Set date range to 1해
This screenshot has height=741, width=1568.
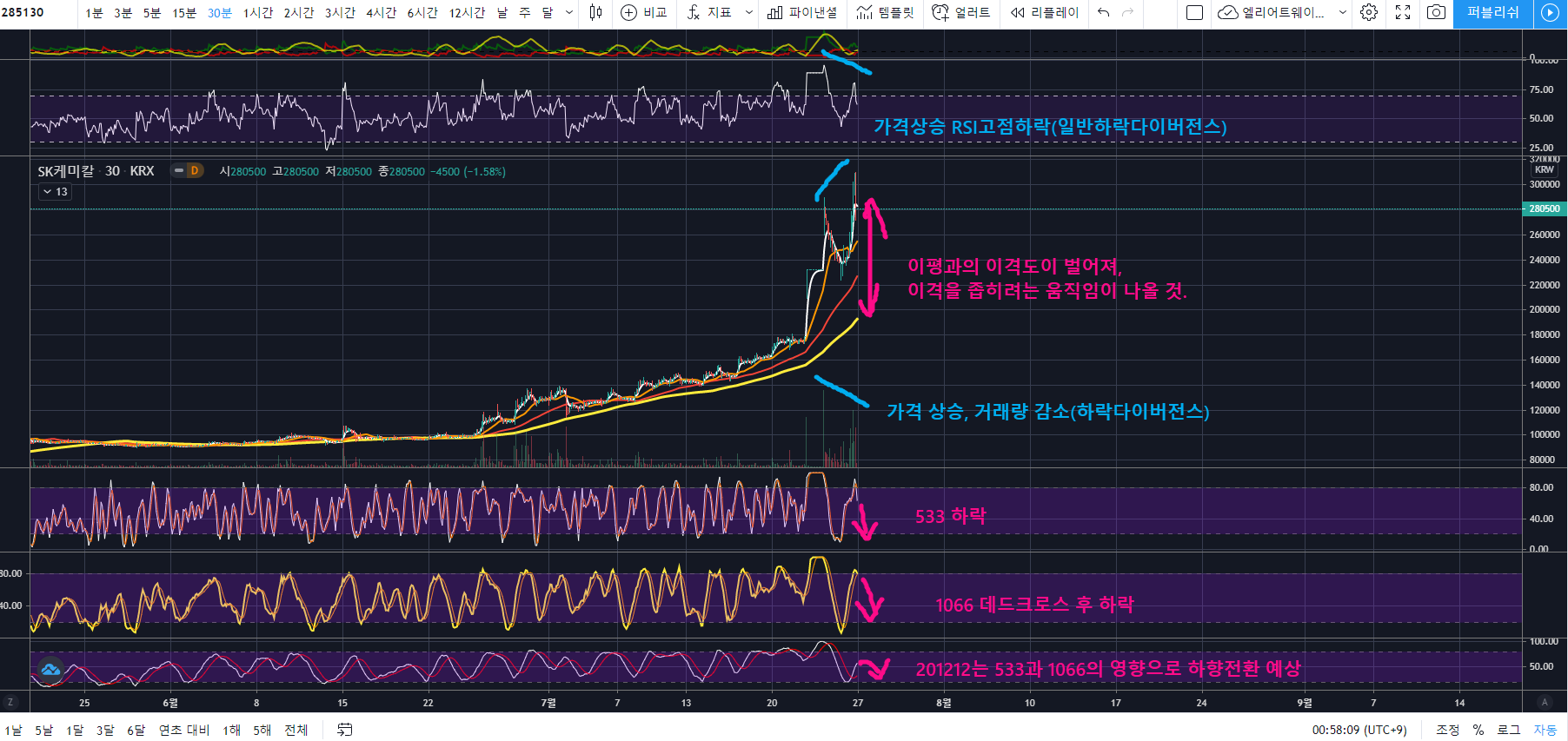231,730
